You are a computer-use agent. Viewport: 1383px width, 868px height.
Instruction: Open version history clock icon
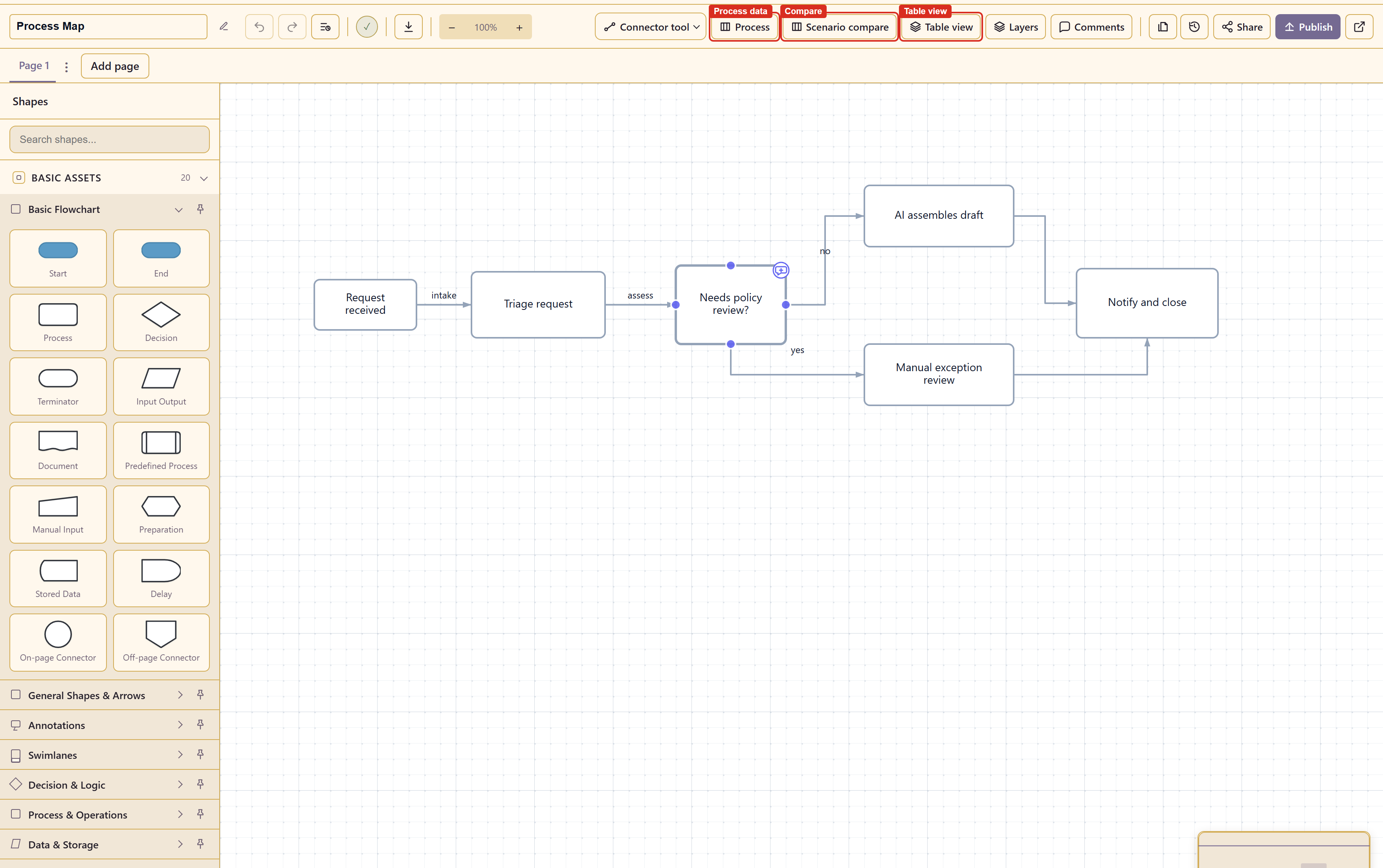(1194, 27)
